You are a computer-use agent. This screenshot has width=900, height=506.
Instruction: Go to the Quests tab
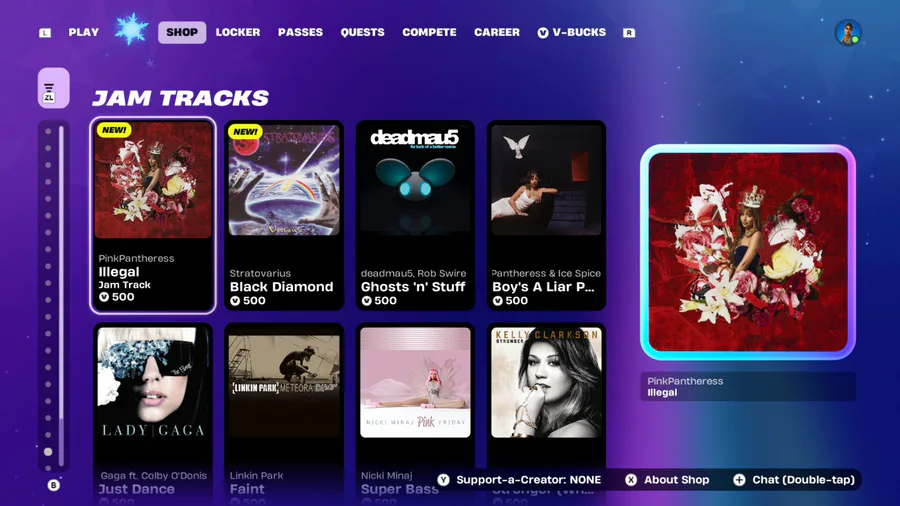363,33
